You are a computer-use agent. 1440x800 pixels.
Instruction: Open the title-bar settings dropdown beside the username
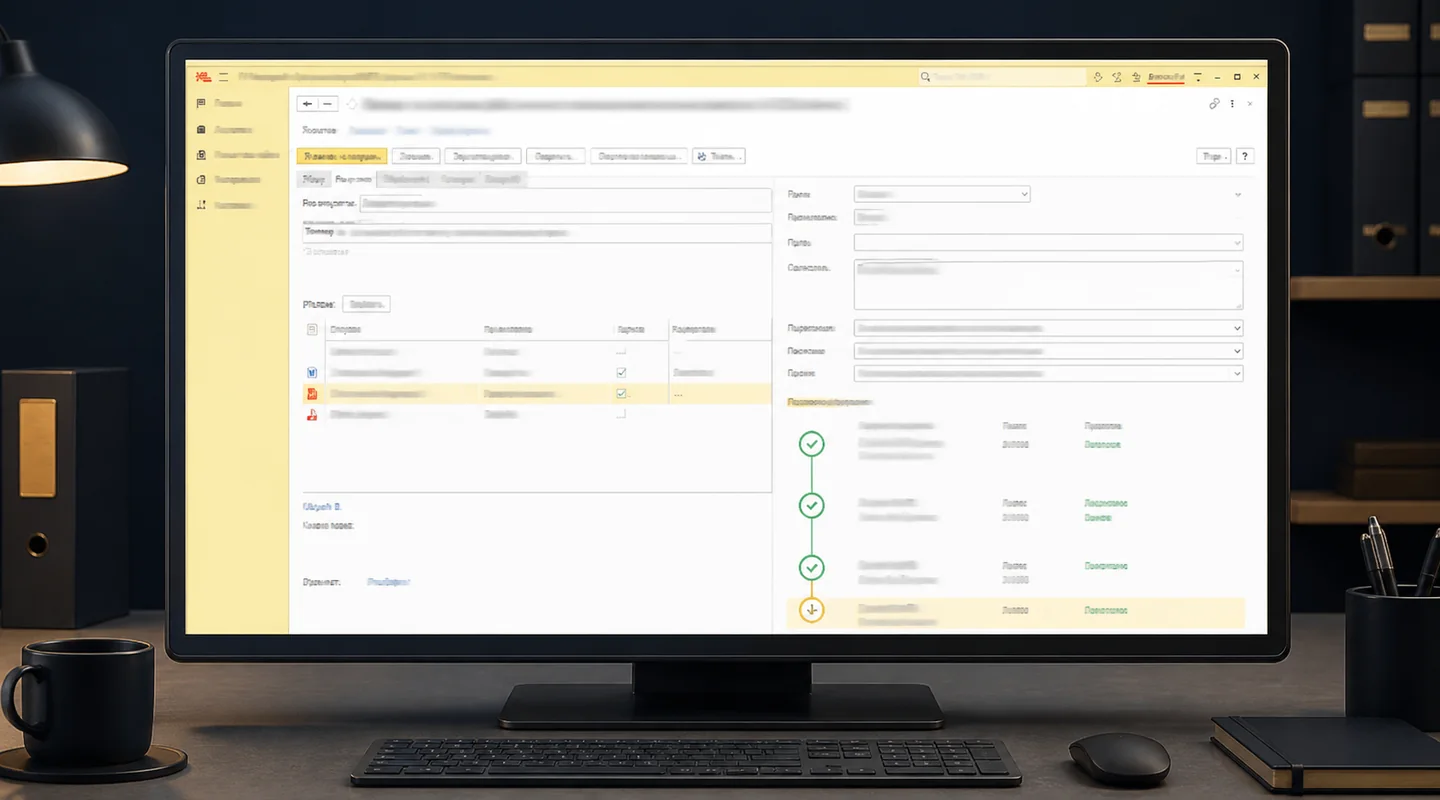1198,76
